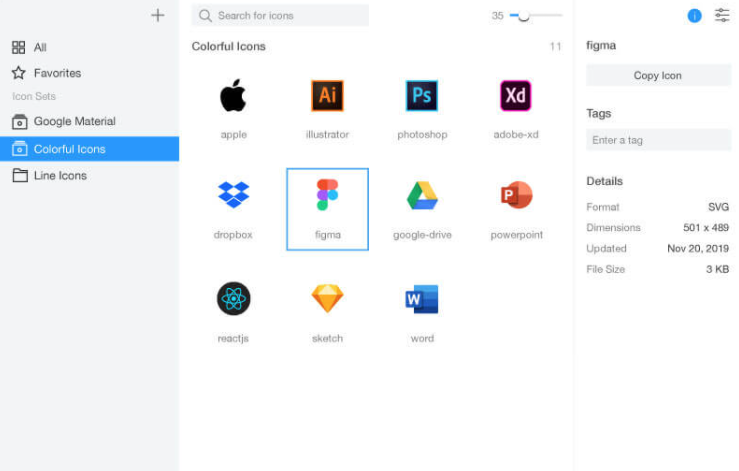Select the apple icon

pos(233,96)
